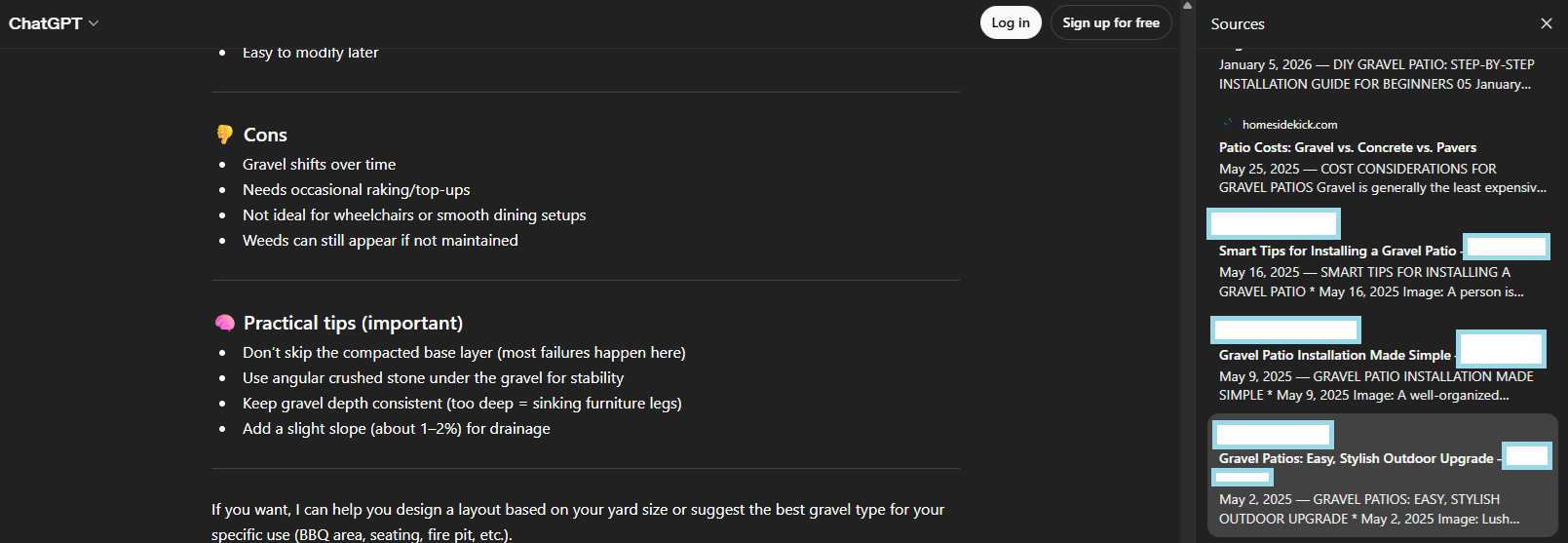Click the homesidekick.com favicon icon
Image resolution: width=1568 pixels, height=543 pixels.
(x=1227, y=124)
